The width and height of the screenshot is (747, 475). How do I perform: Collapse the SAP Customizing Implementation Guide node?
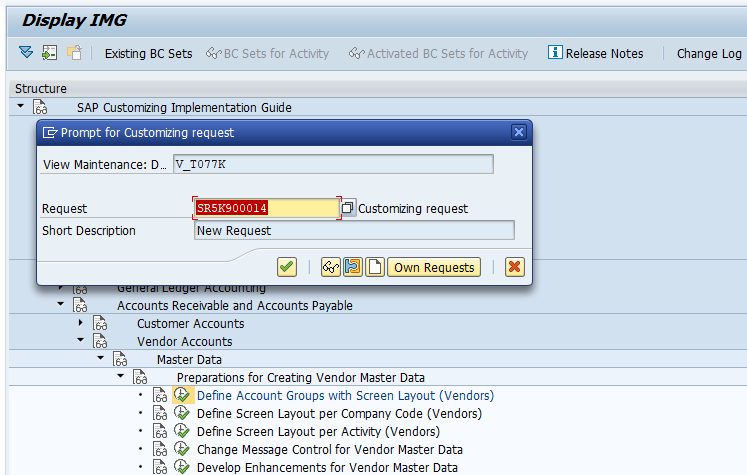[20, 106]
